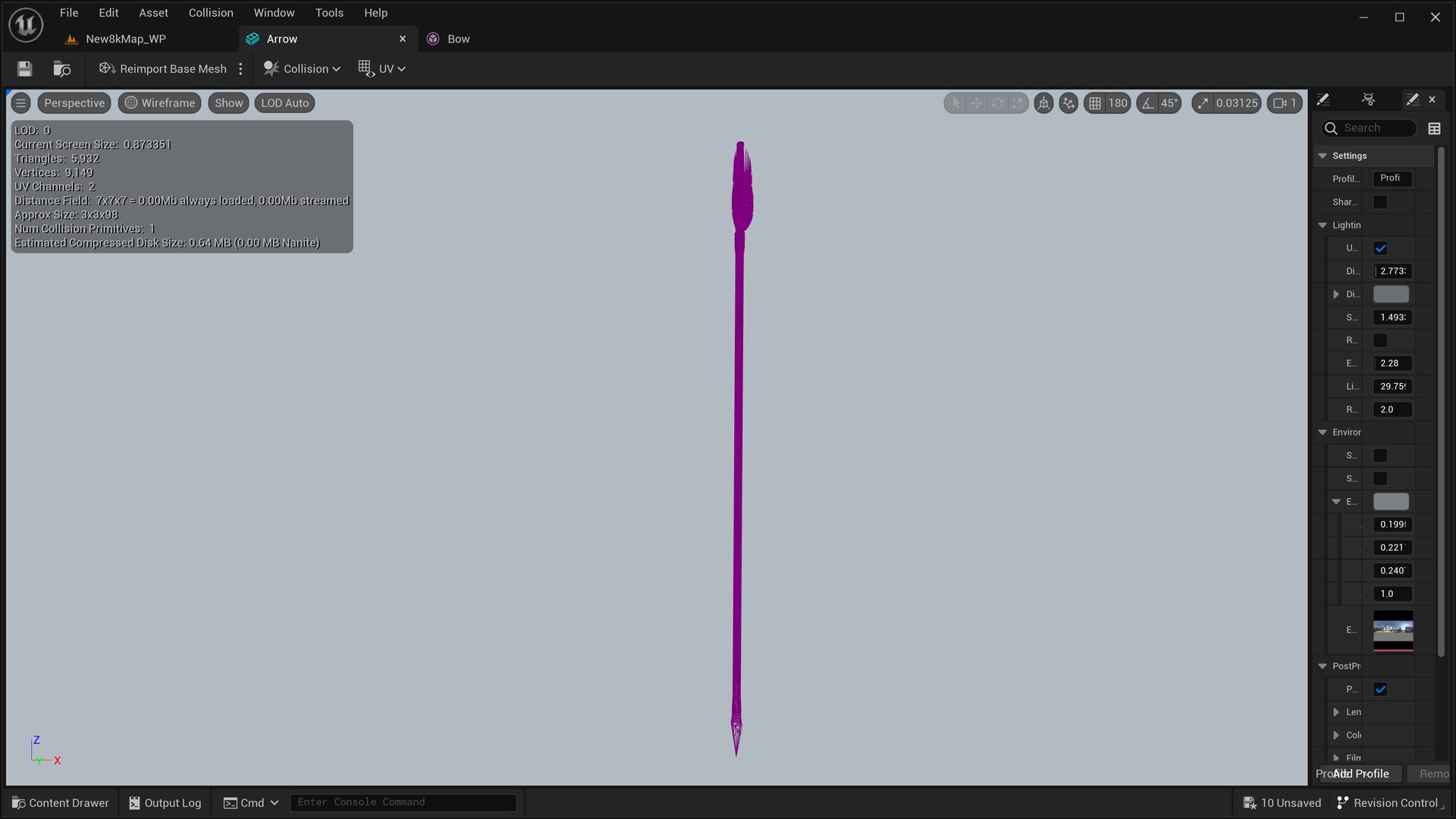
Task: Click the settings Search field
Action: tap(1369, 128)
